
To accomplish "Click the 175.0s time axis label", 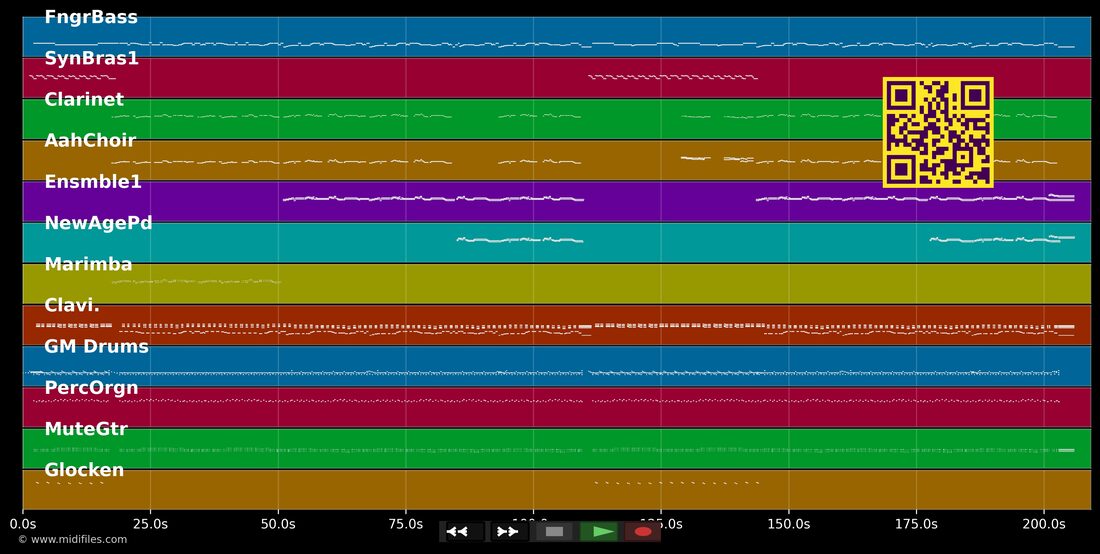I will click(916, 524).
